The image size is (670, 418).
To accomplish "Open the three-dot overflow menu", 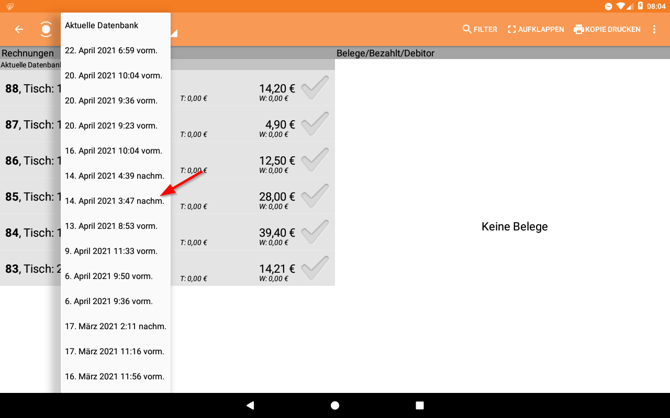I will 655,30.
